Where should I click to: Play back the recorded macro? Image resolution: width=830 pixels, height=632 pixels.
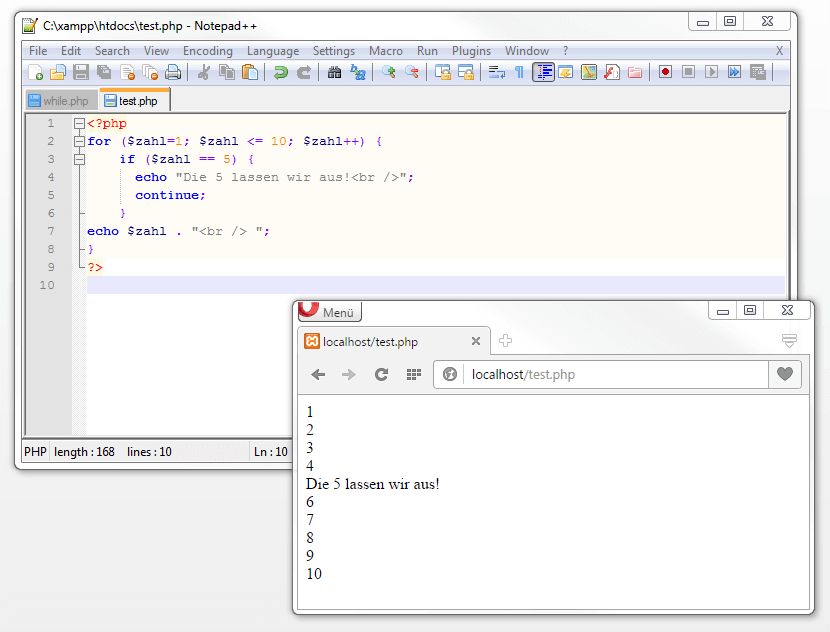point(711,71)
